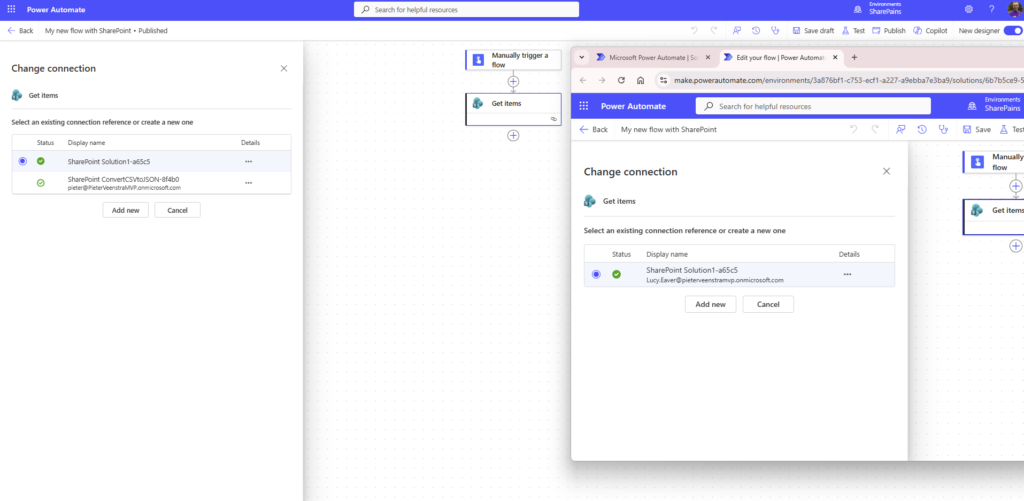Open version history icon in front window toolbar
This screenshot has height=501, width=1024.
point(921,129)
